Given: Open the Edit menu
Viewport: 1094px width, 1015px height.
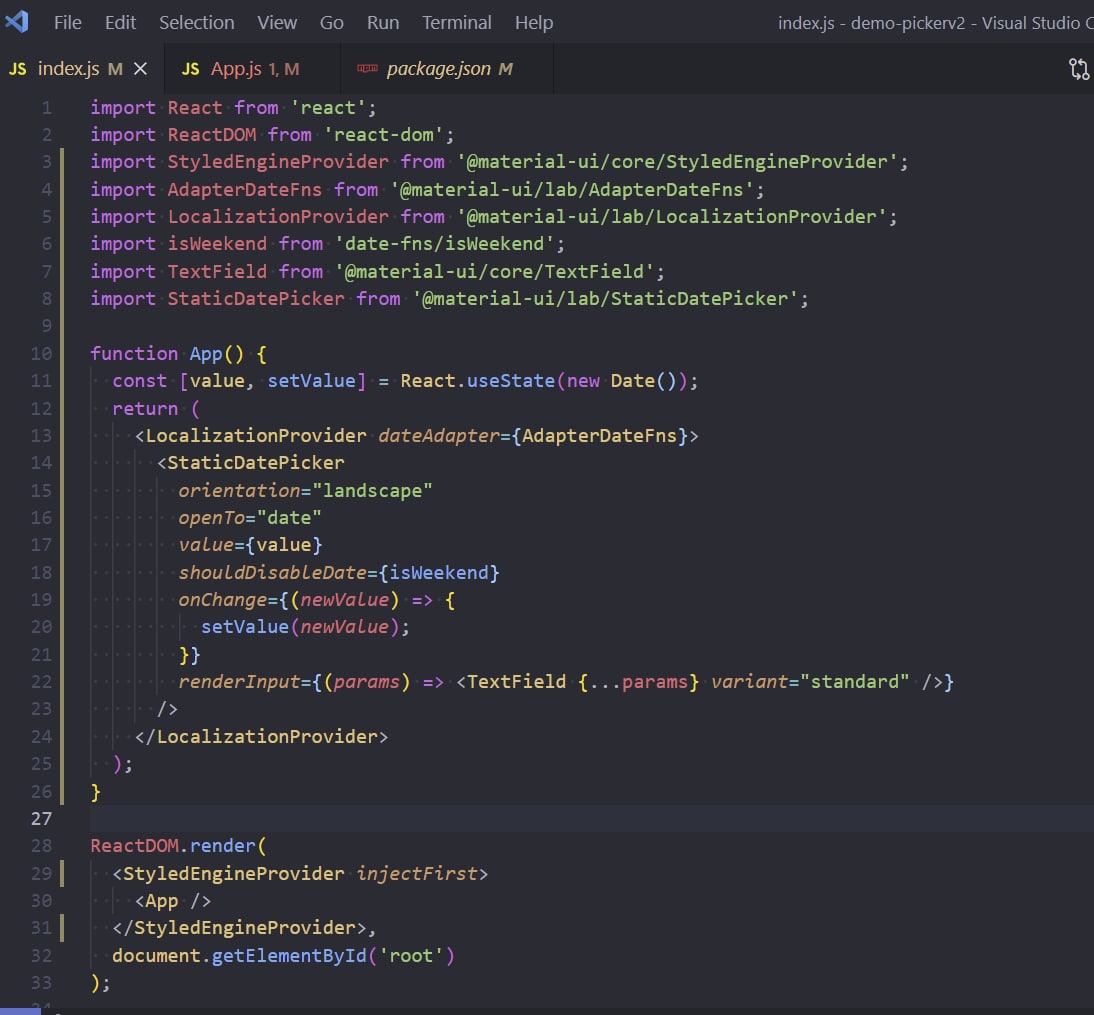Looking at the screenshot, I should (x=120, y=22).
